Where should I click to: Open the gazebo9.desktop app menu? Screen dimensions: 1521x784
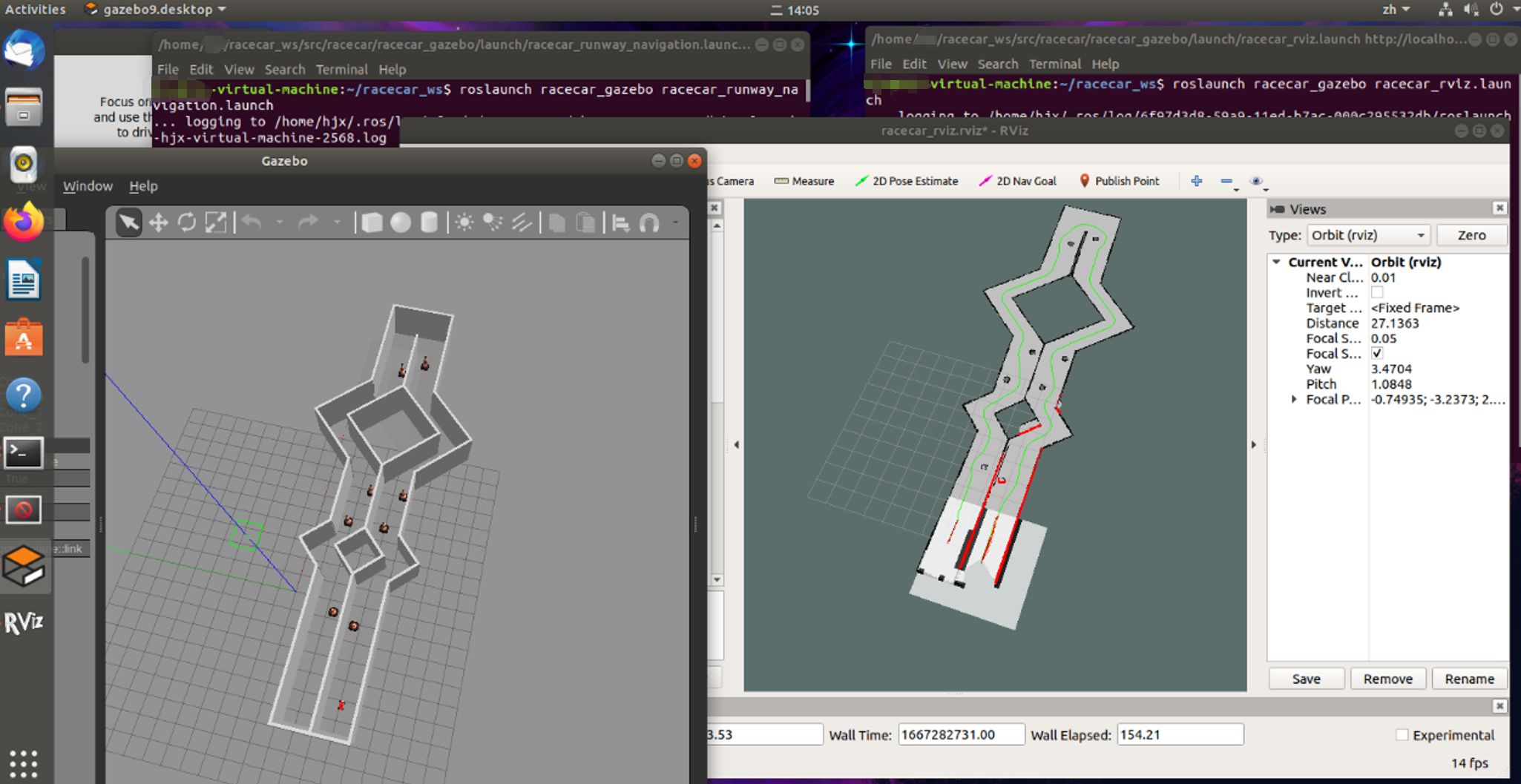(155, 10)
